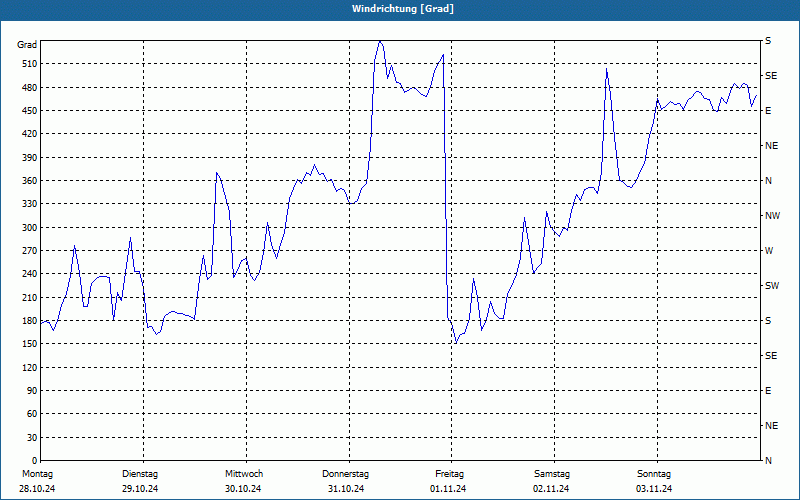This screenshot has width=800, height=500.
Task: Pick the 390 value on the left axis
Action: click(x=30, y=158)
